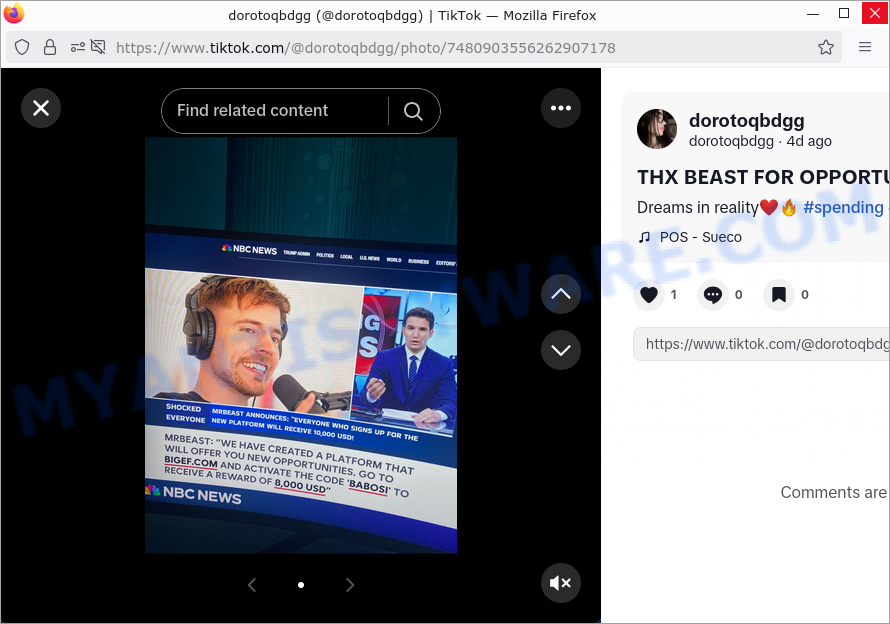Click the padlock site information icon
The width and height of the screenshot is (890, 624).
pos(50,47)
